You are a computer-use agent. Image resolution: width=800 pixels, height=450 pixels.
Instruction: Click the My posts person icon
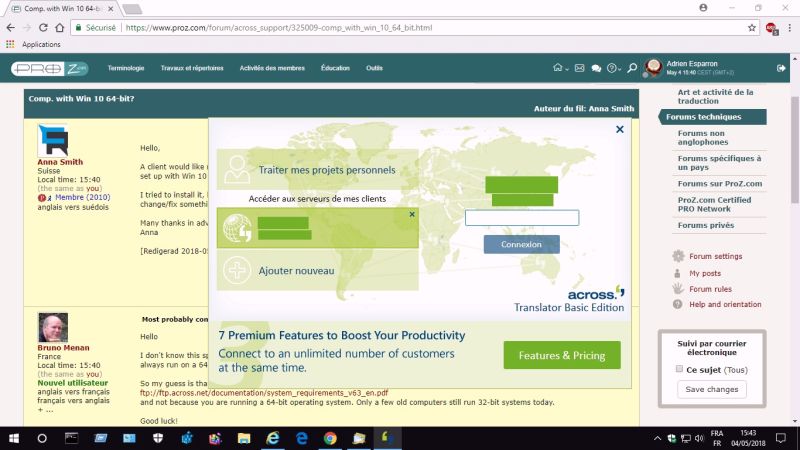(x=677, y=273)
